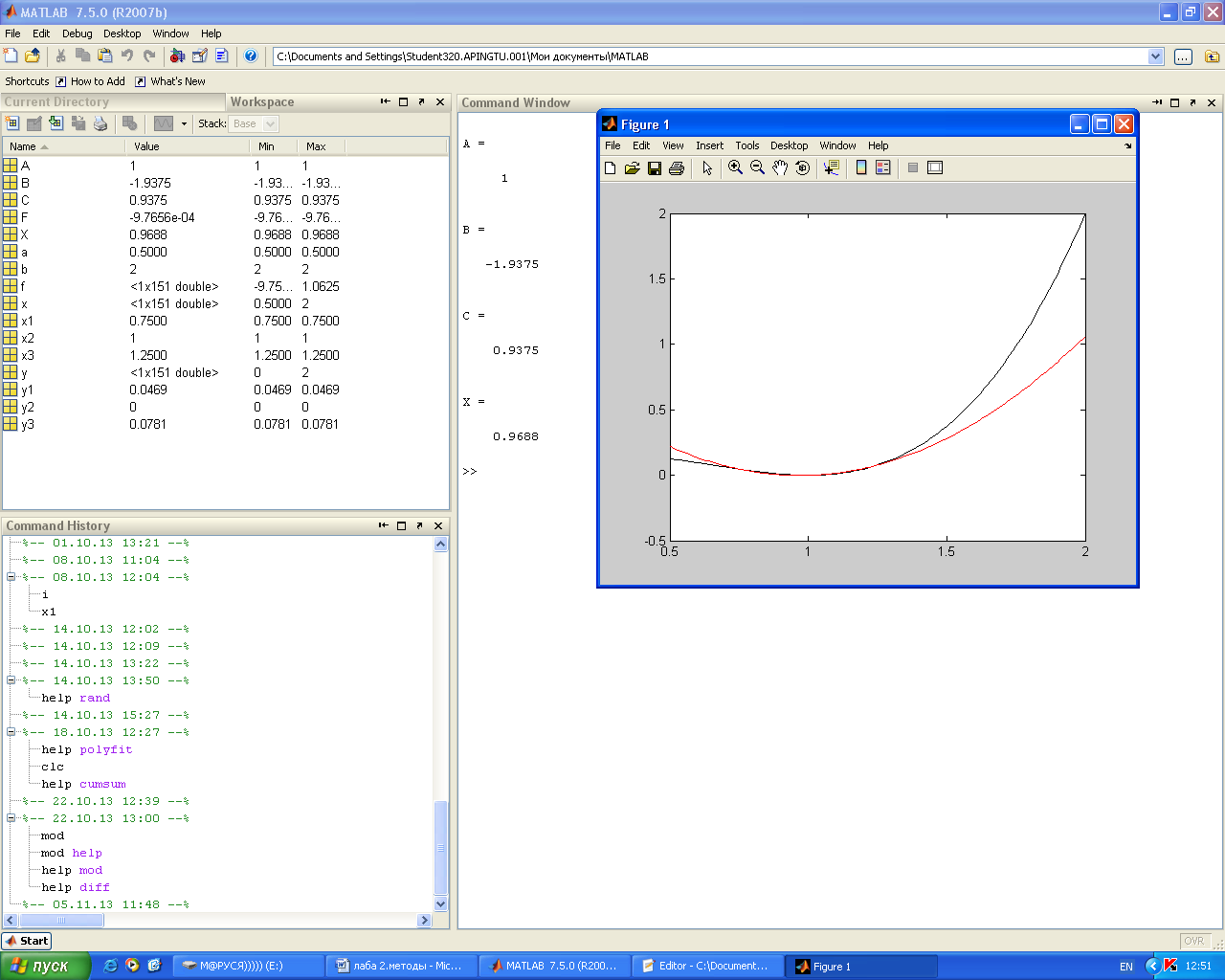Click the Command History vertical scrollbar thumb
Viewport: 1225px width, 980px height.
point(440,847)
